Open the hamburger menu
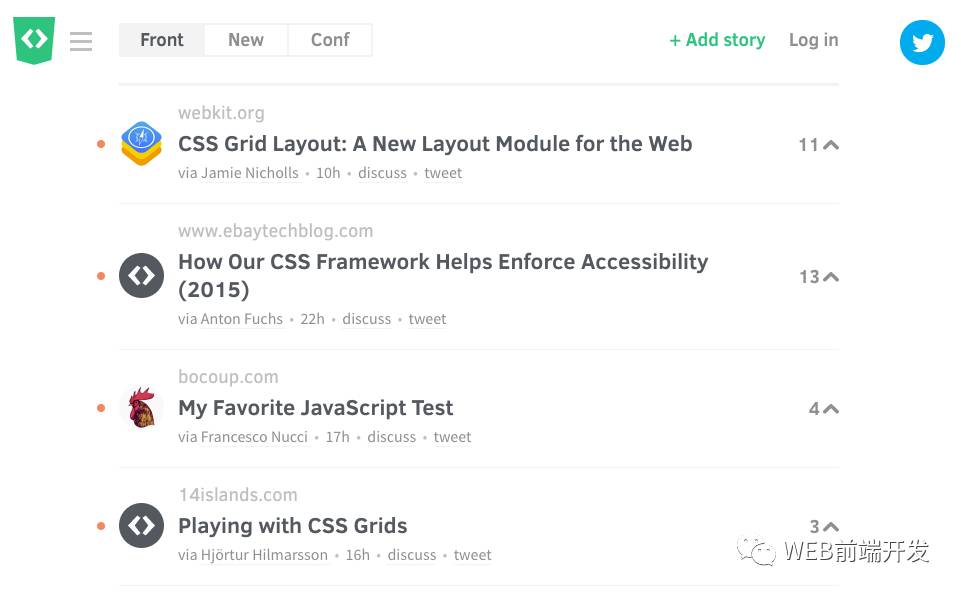Viewport: 961px width, 594px height. pos(81,41)
